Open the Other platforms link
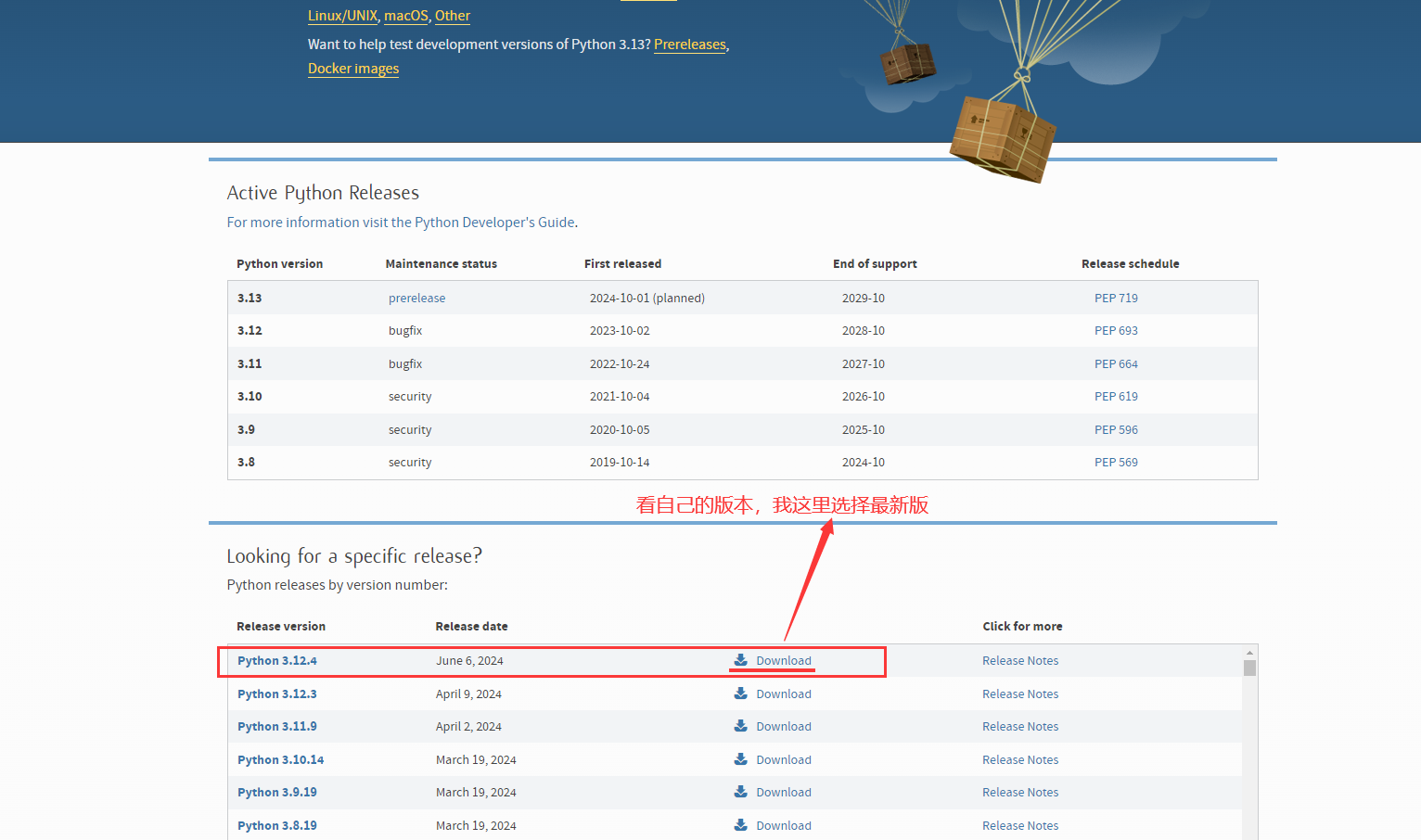 click(453, 16)
